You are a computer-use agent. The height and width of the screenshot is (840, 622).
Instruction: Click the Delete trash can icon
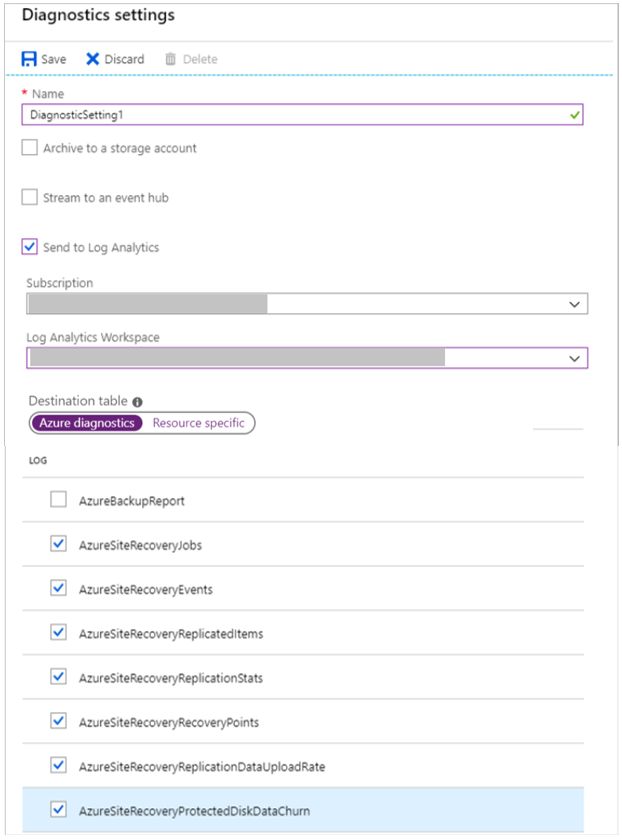click(170, 59)
